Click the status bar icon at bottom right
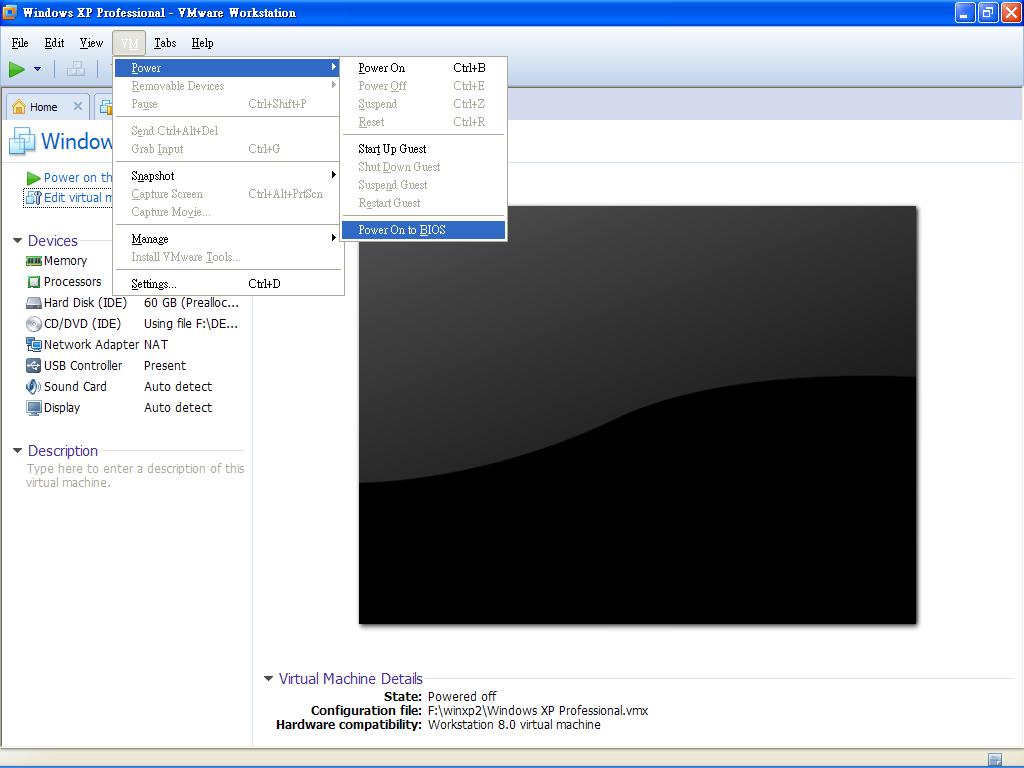 point(995,760)
